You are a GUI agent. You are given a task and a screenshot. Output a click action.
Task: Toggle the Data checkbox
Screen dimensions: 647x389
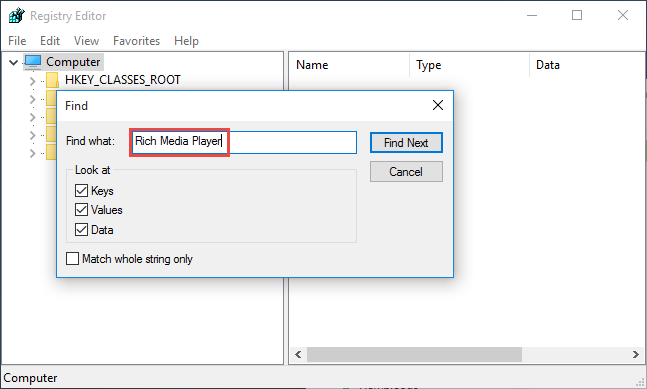point(81,229)
